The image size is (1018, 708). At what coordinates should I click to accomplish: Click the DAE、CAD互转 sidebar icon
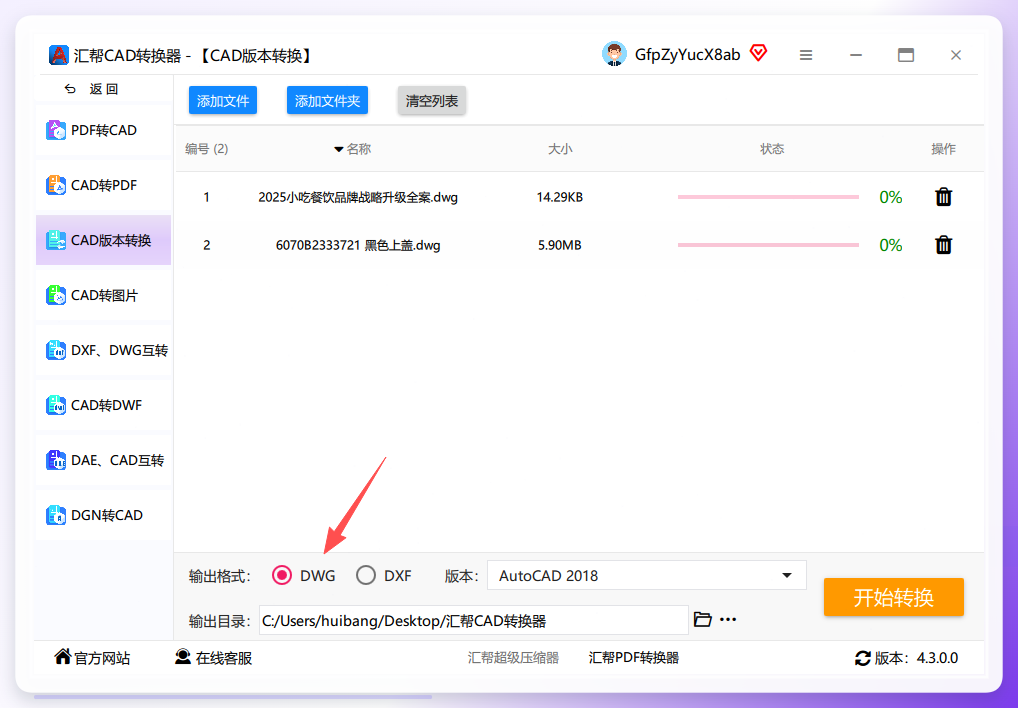pyautogui.click(x=56, y=460)
